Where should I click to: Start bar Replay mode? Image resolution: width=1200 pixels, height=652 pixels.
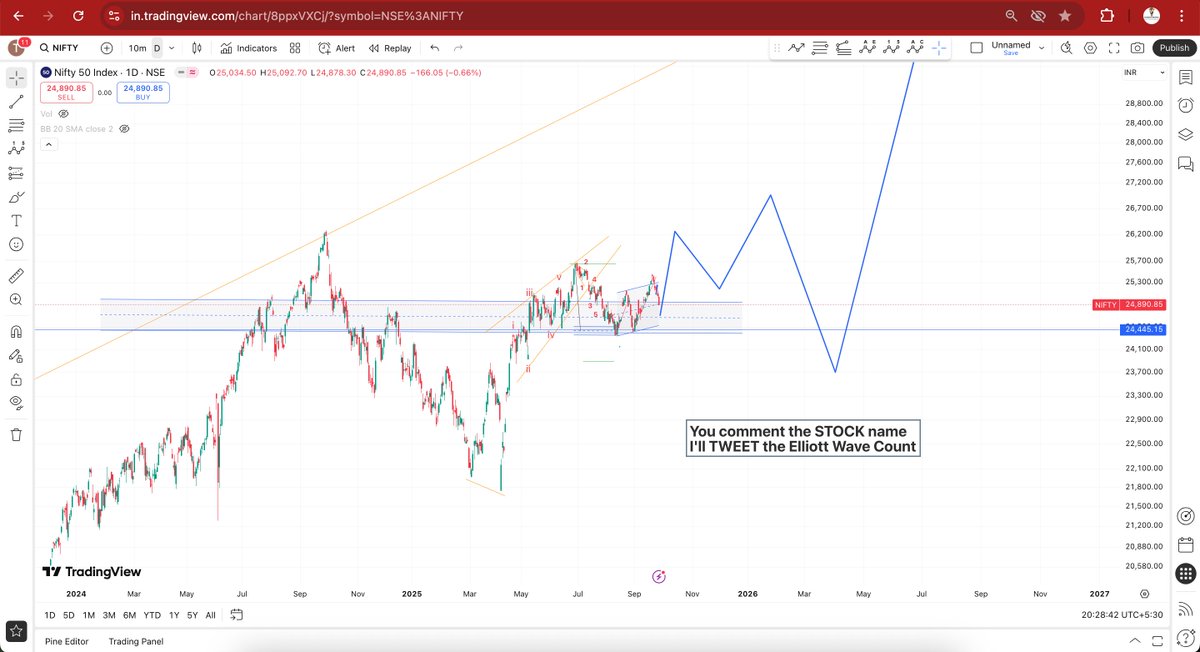390,48
